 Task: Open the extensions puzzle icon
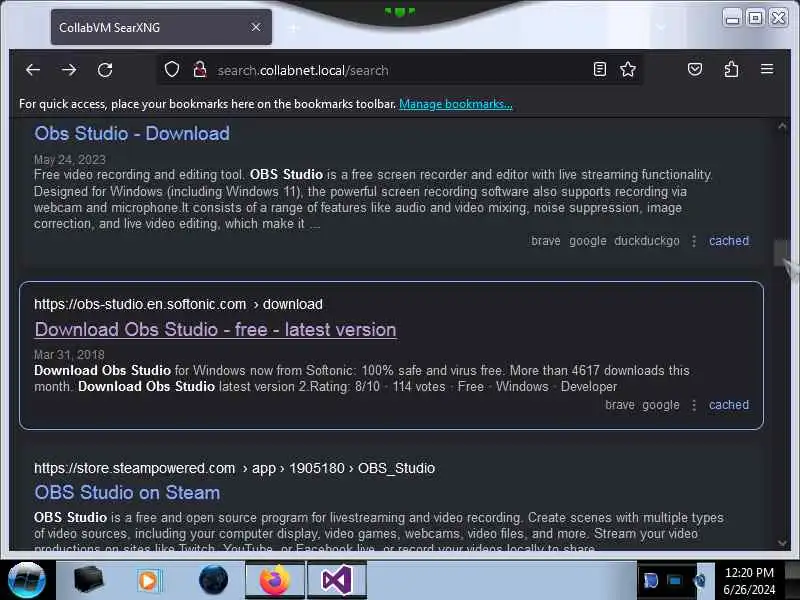pyautogui.click(x=731, y=69)
